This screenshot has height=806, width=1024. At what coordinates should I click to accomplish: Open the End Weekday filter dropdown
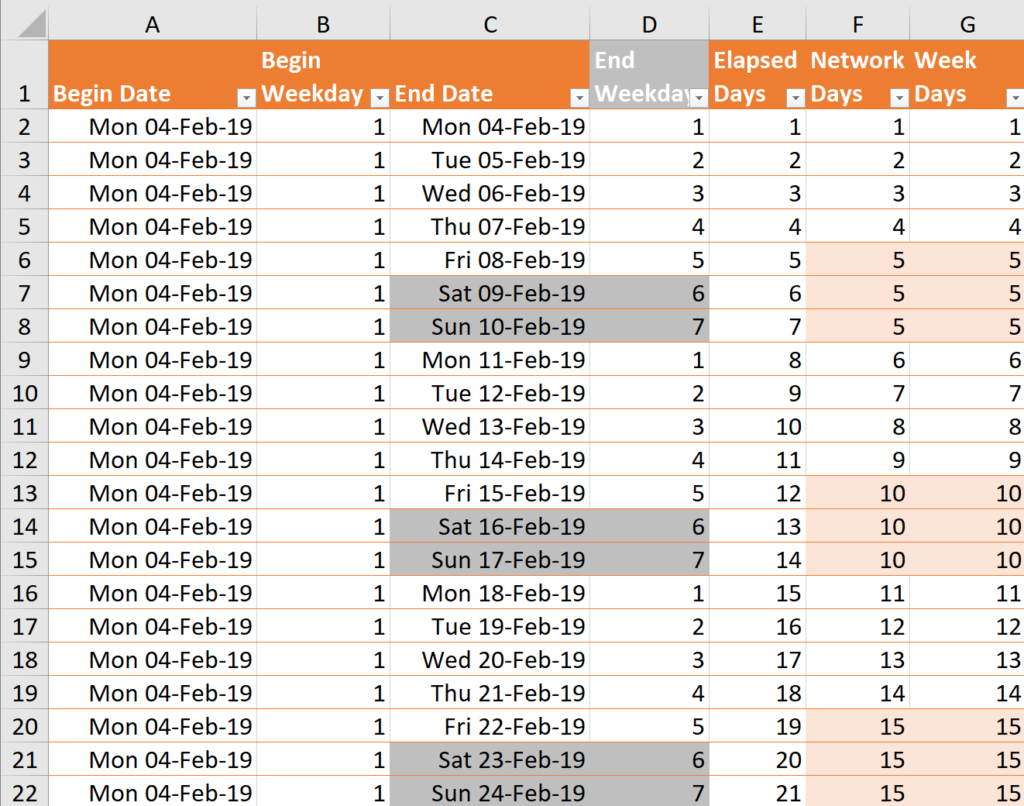point(700,95)
